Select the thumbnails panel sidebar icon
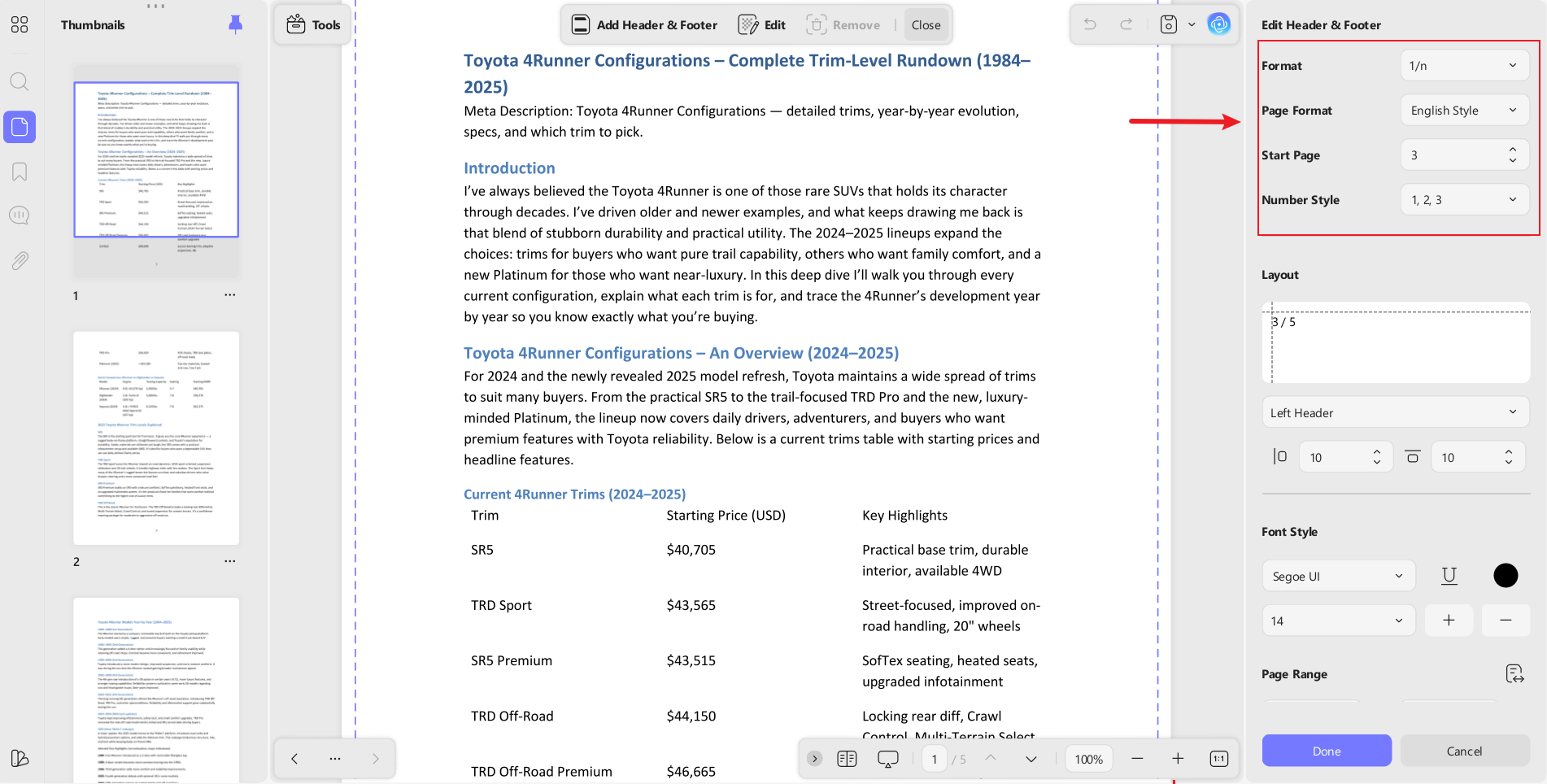1547x784 pixels. coord(20,127)
